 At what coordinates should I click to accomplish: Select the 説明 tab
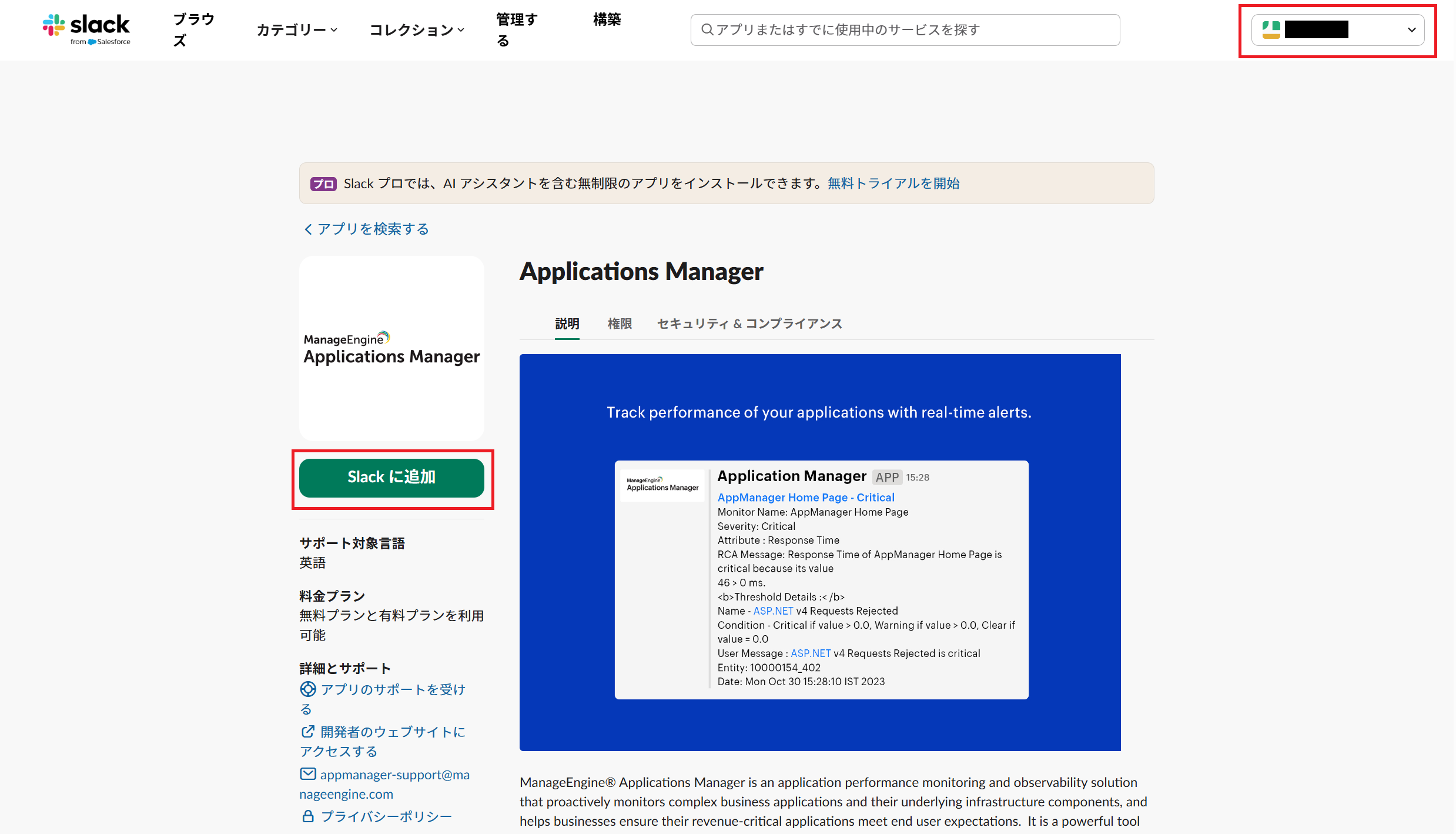567,323
